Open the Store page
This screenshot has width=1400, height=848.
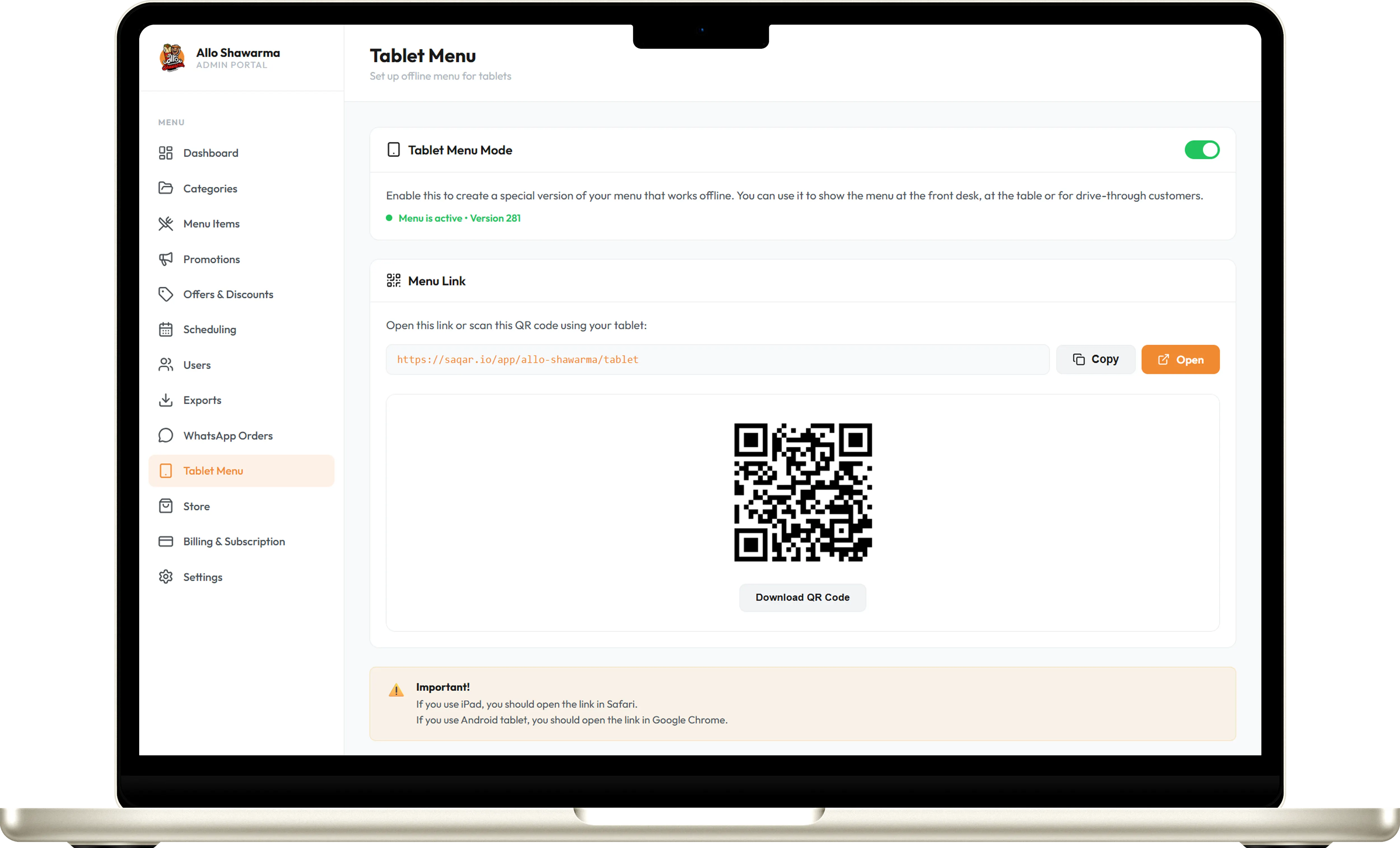(x=241, y=506)
